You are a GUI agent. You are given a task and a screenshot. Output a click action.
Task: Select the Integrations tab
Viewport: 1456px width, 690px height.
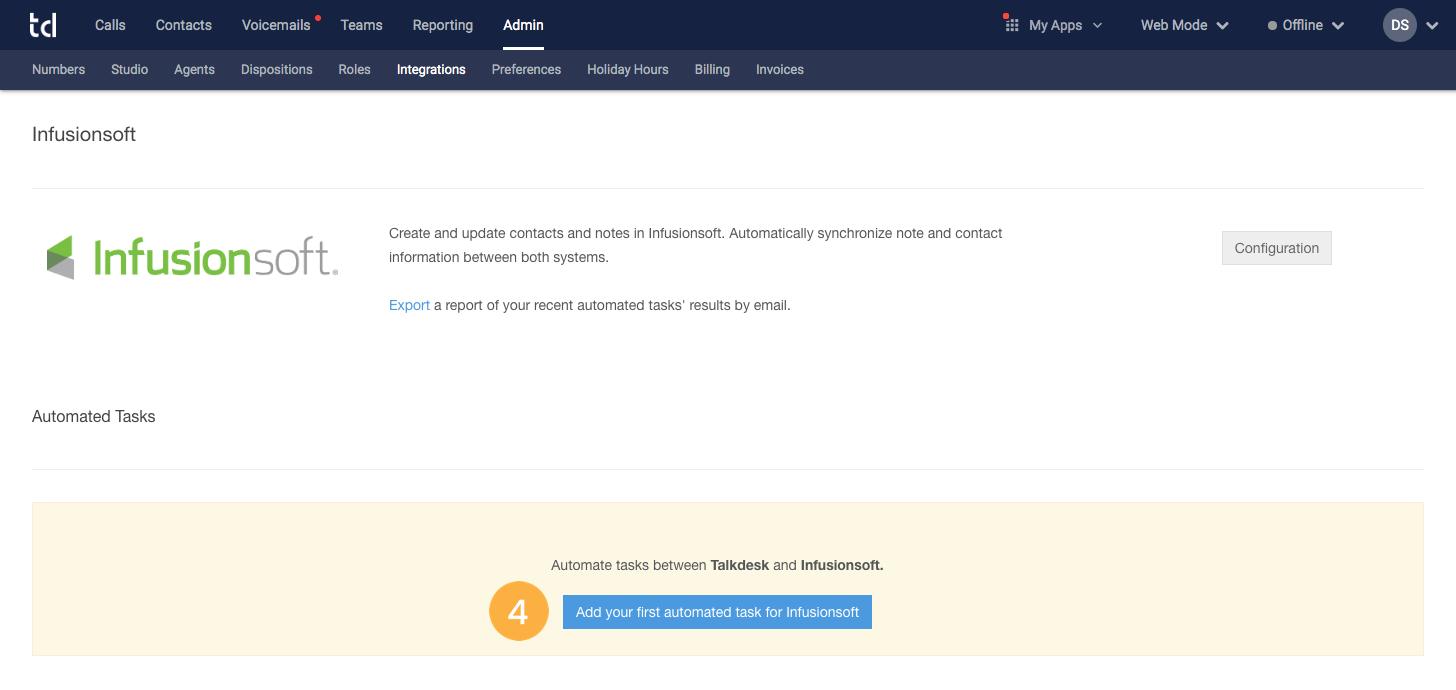[x=430, y=69]
